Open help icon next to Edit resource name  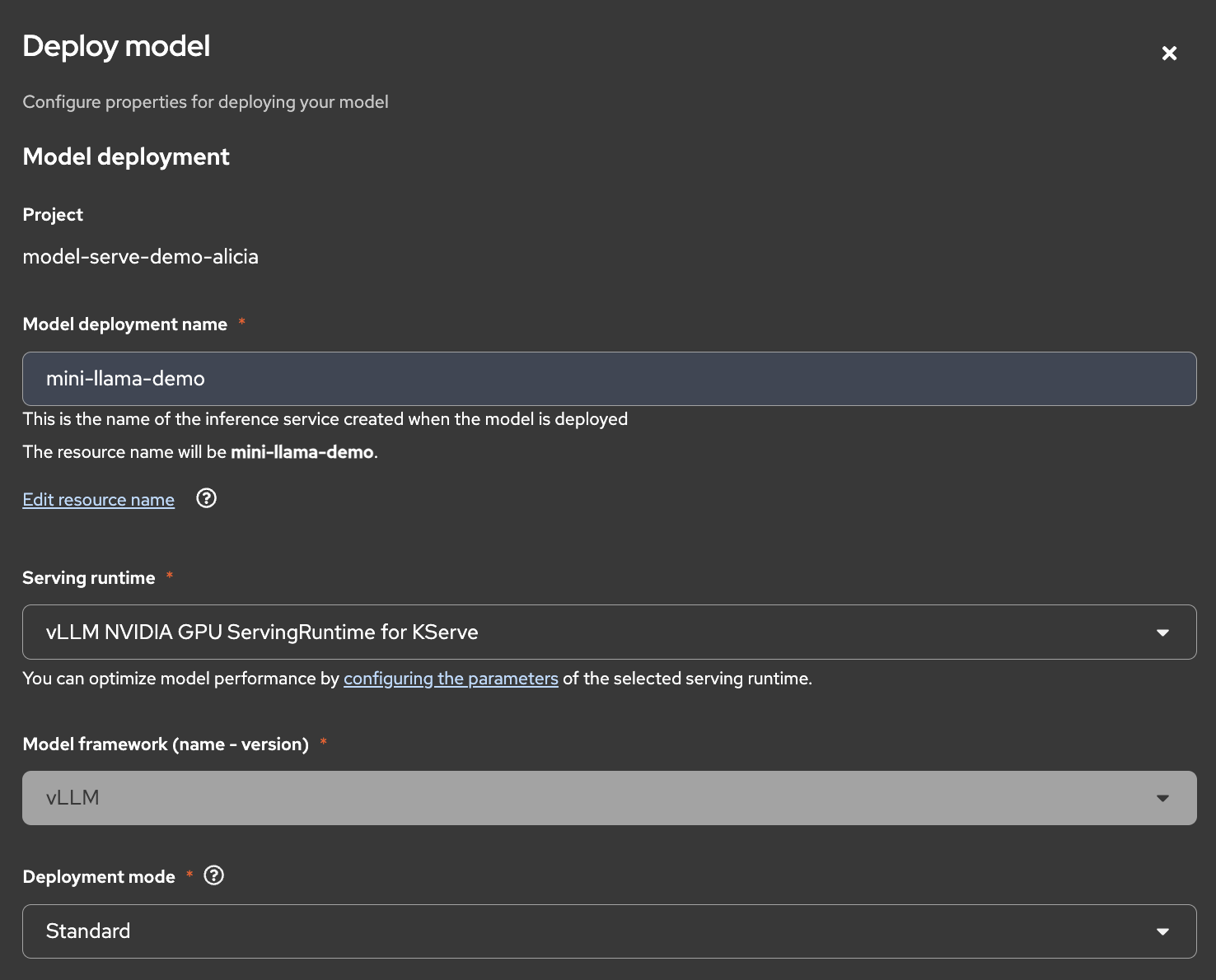tap(206, 498)
